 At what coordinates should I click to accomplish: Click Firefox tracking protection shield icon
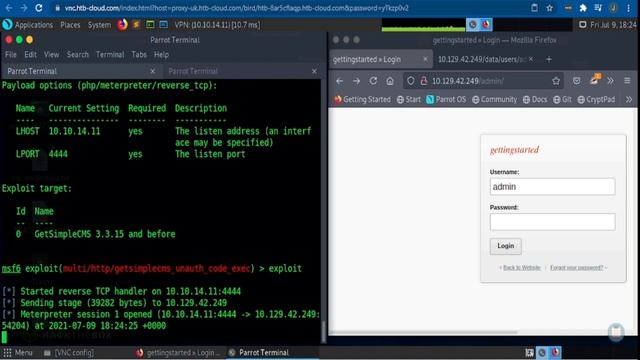tap(411, 81)
